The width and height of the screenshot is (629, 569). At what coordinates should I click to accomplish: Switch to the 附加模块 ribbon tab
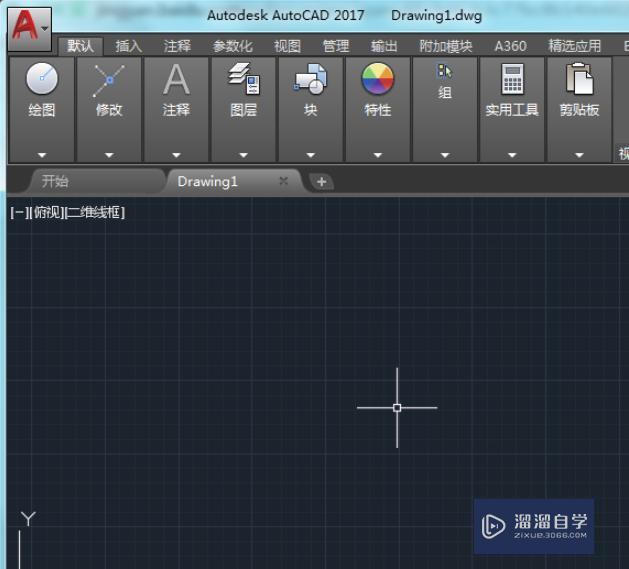pos(446,47)
